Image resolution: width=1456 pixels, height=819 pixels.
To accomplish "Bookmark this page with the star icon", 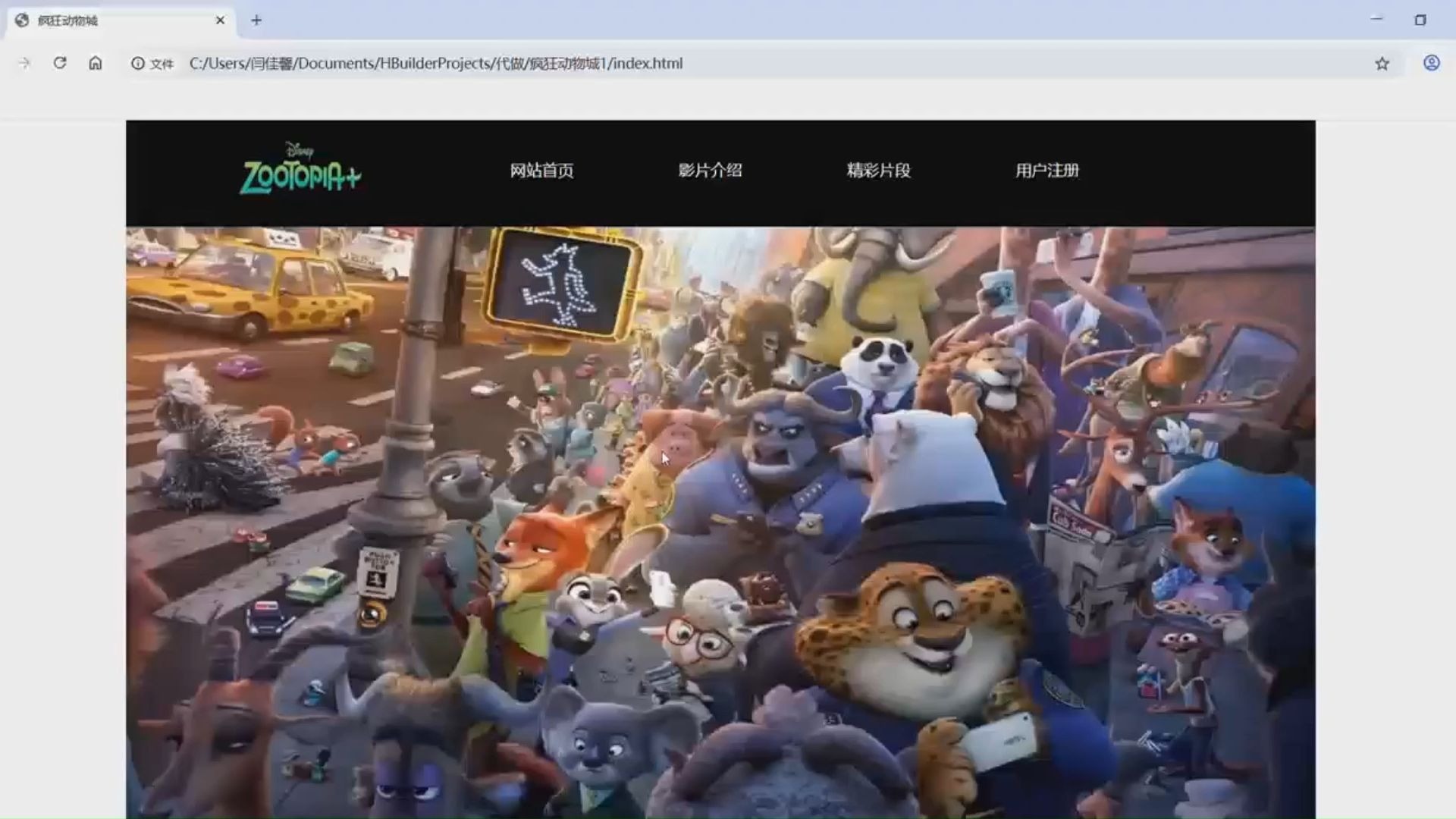I will coord(1381,64).
